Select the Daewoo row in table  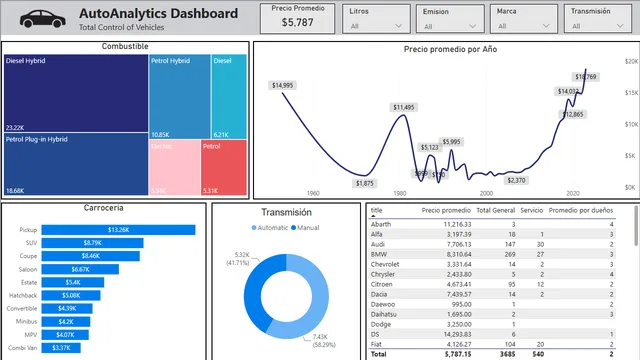pyautogui.click(x=492, y=304)
